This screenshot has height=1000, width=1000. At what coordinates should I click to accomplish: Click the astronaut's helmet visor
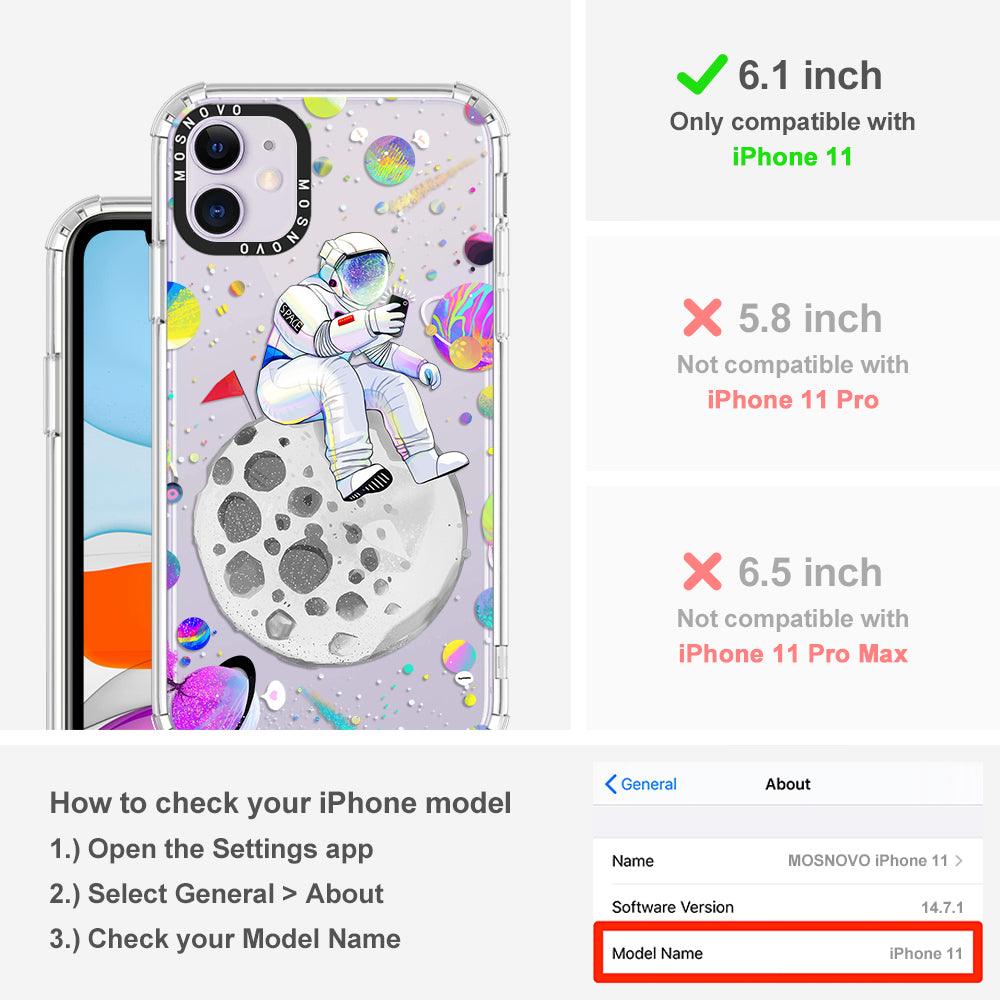click(x=364, y=272)
